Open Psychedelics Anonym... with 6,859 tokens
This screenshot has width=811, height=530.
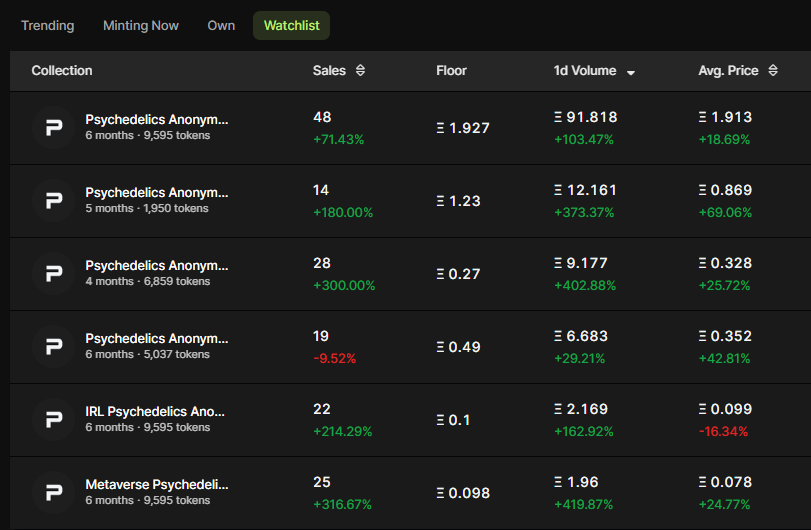156,265
